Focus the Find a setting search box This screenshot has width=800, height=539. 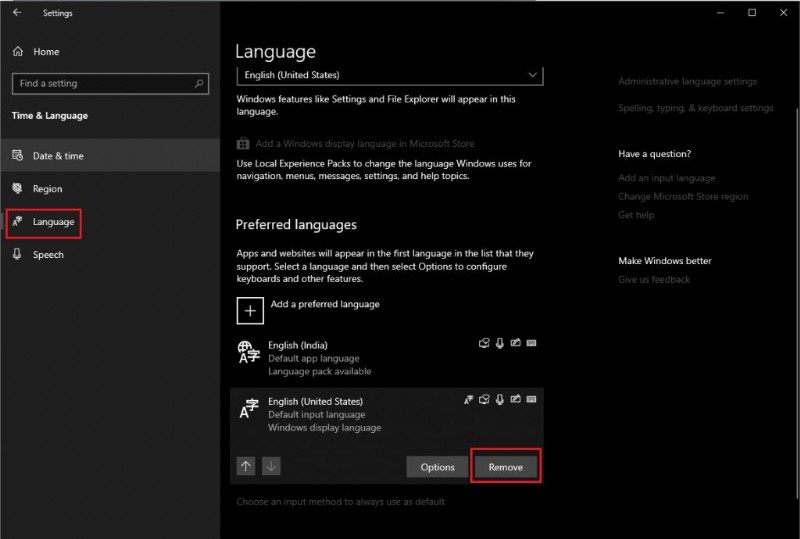pyautogui.click(x=110, y=83)
